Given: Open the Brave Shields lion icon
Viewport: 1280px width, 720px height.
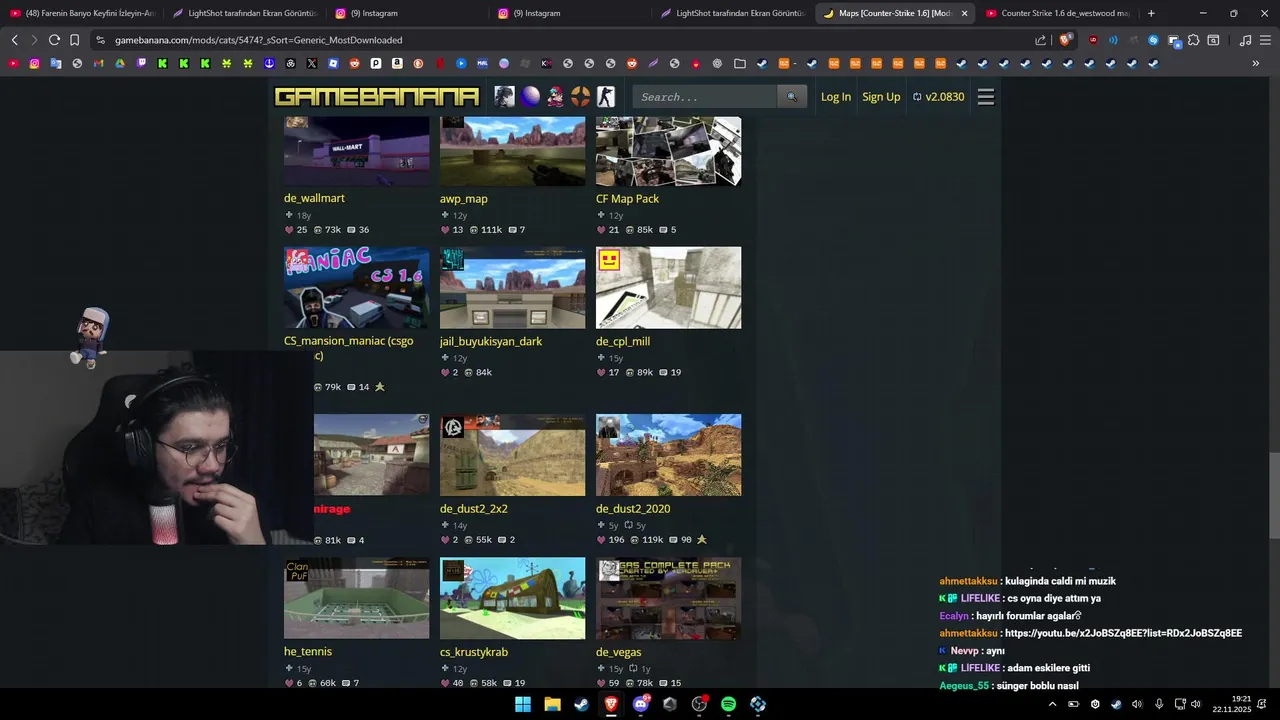Looking at the screenshot, I should pos(1065,40).
